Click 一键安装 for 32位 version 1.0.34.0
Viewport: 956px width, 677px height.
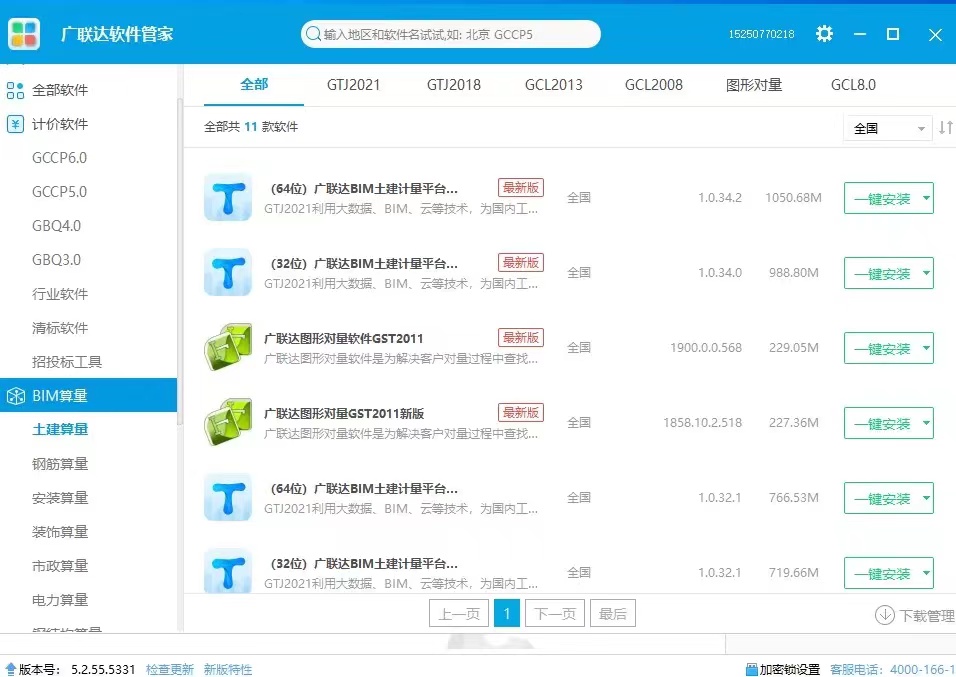[x=882, y=273]
